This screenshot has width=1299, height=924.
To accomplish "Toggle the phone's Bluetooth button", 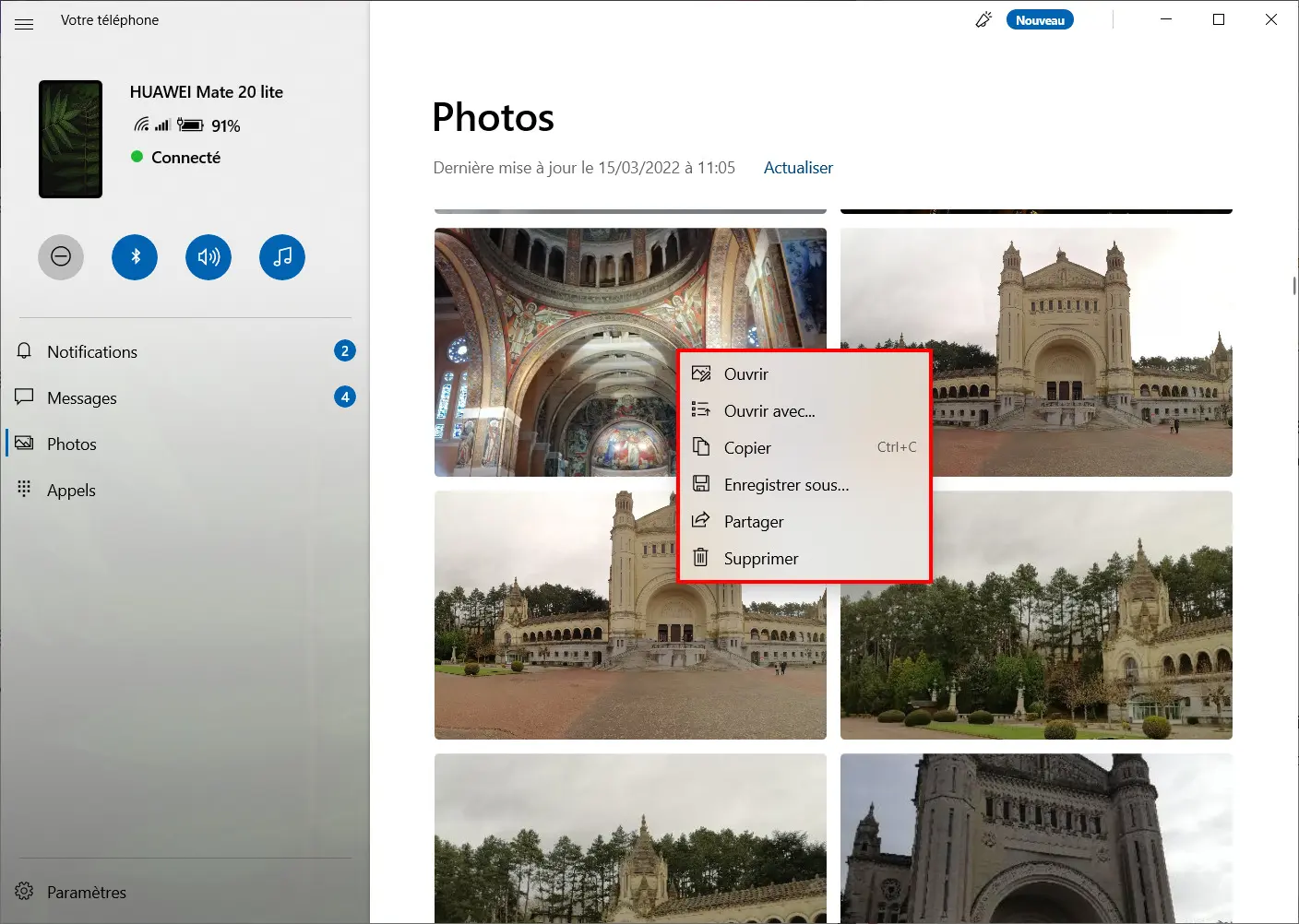I will (x=135, y=256).
